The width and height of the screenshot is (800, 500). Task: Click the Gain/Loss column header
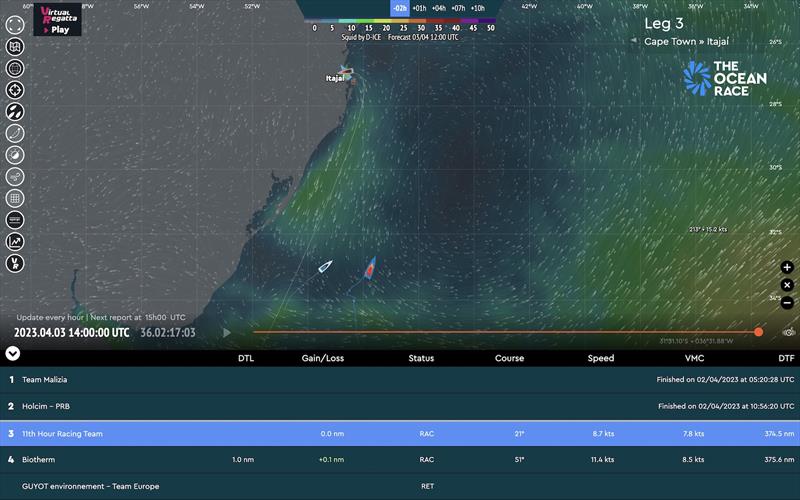(322, 358)
